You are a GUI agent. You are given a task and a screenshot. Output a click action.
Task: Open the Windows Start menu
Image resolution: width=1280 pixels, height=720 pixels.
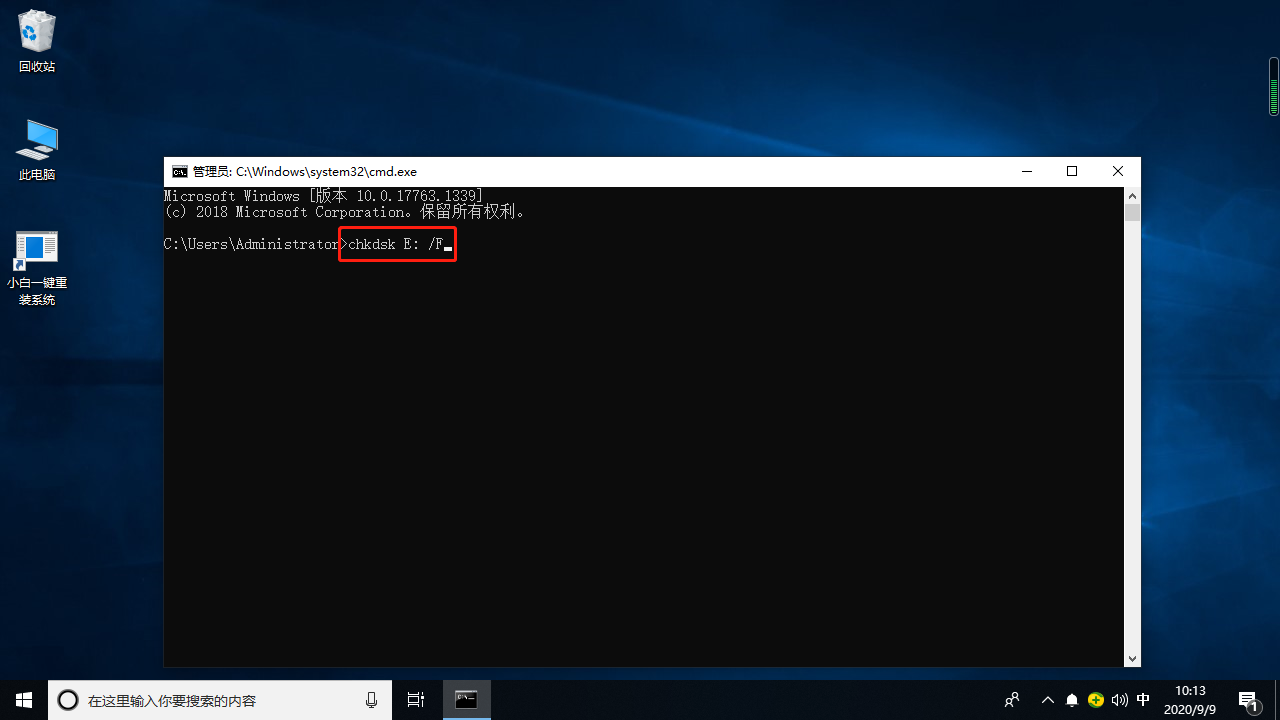[23, 700]
